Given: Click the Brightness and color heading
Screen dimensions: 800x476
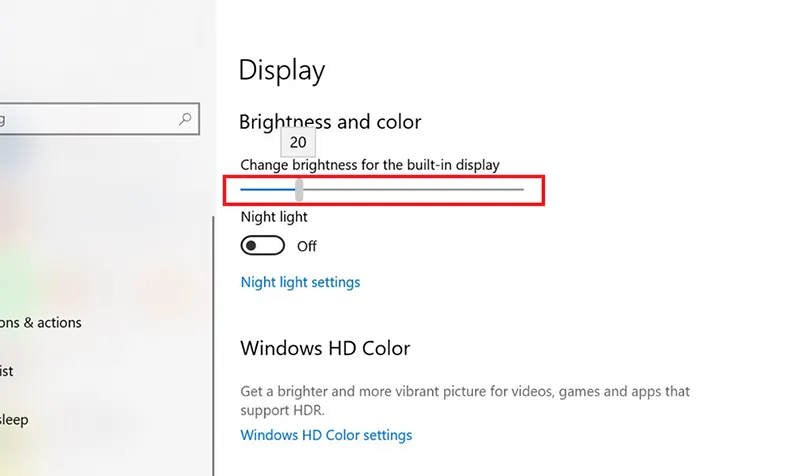Looking at the screenshot, I should (x=330, y=122).
